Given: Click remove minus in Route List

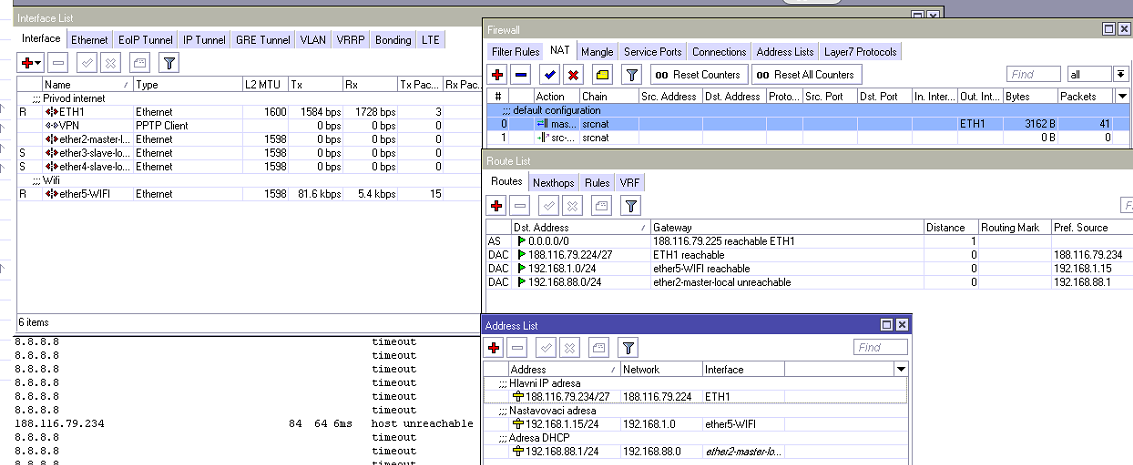Looking at the screenshot, I should [520, 206].
